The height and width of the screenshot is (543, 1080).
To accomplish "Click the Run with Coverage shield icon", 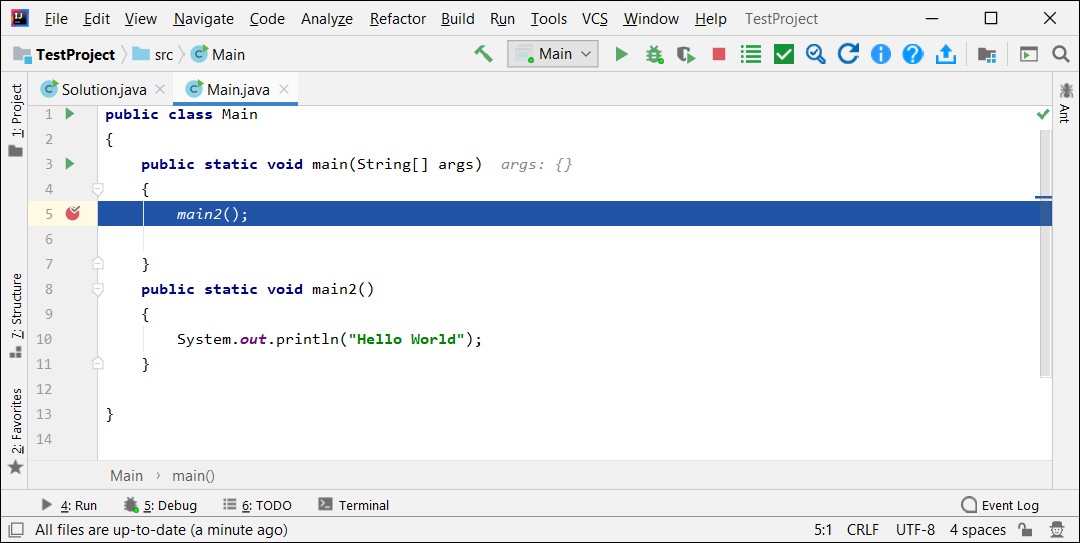I will pyautogui.click(x=686, y=54).
